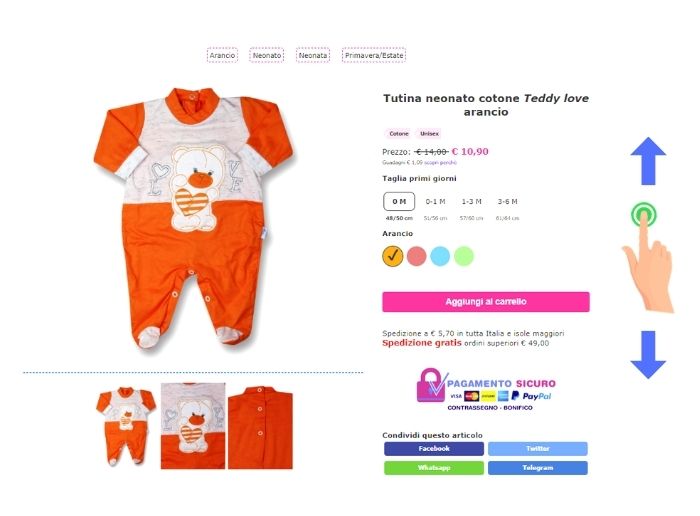Tap the green touch circle icon
Viewport: 700px width, 516px height.
tap(643, 215)
